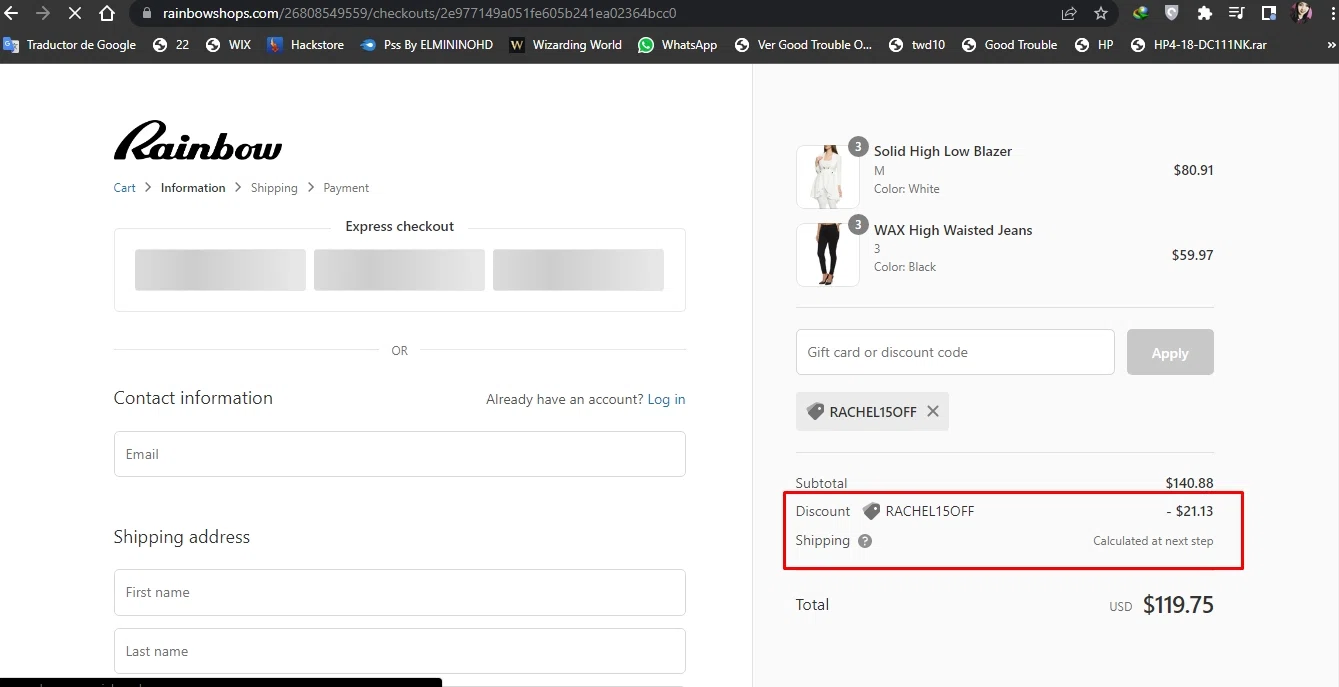Open the extensions puzzle piece menu

(x=1205, y=14)
